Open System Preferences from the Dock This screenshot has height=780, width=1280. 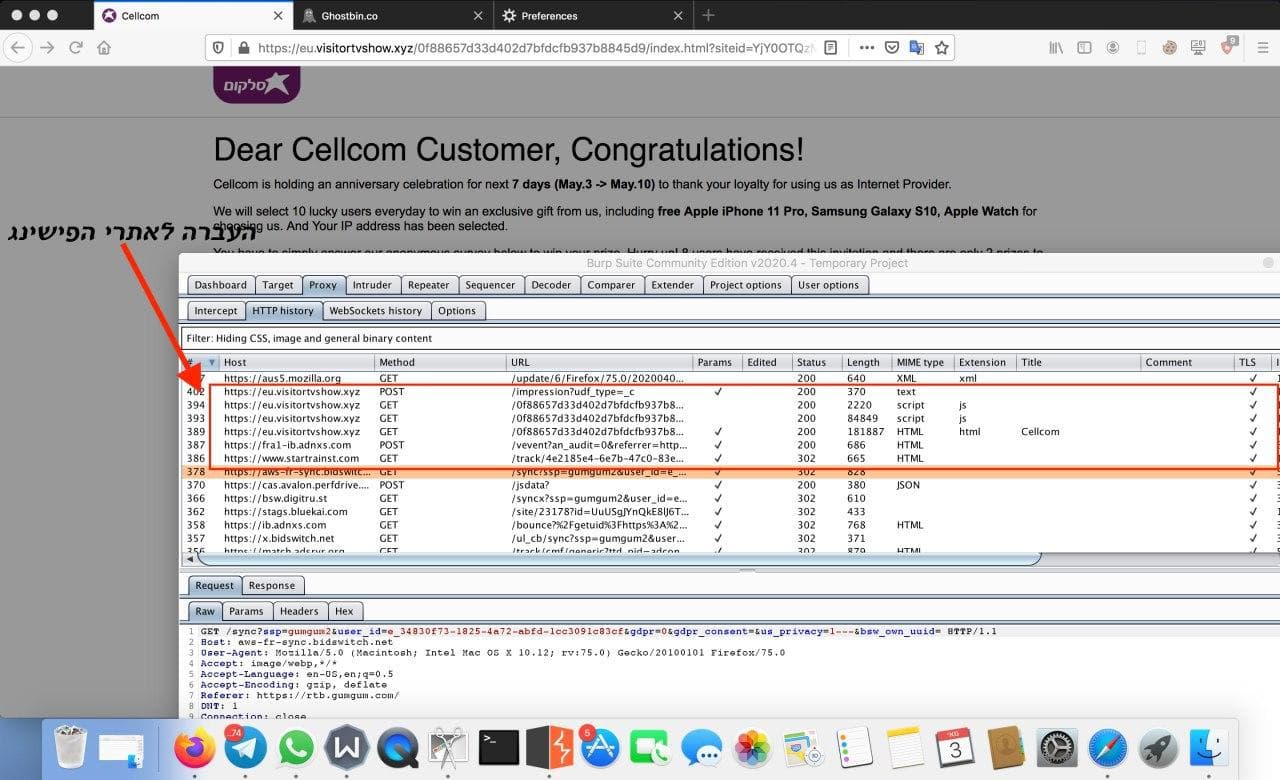tap(1056, 747)
